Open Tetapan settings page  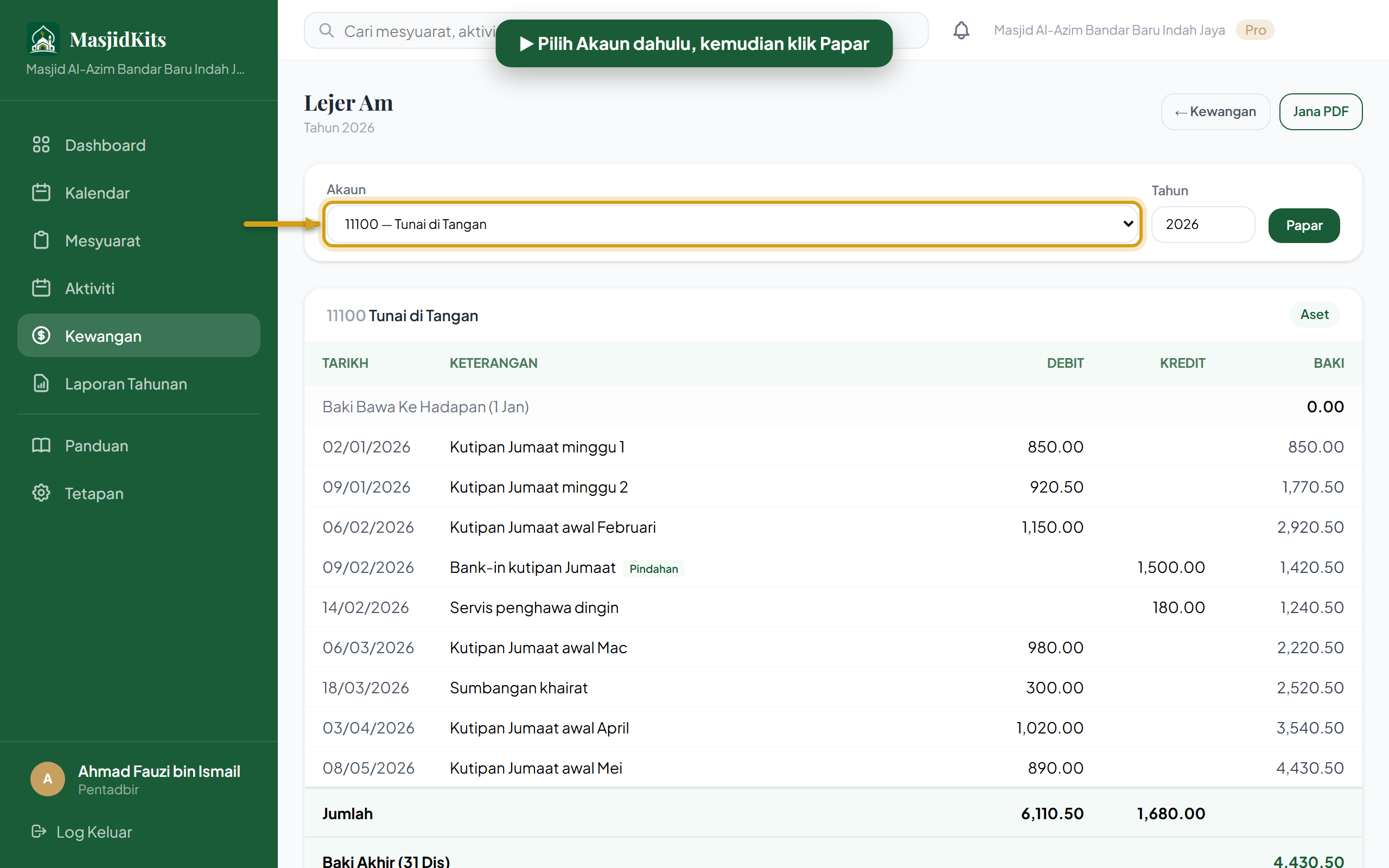[139, 493]
